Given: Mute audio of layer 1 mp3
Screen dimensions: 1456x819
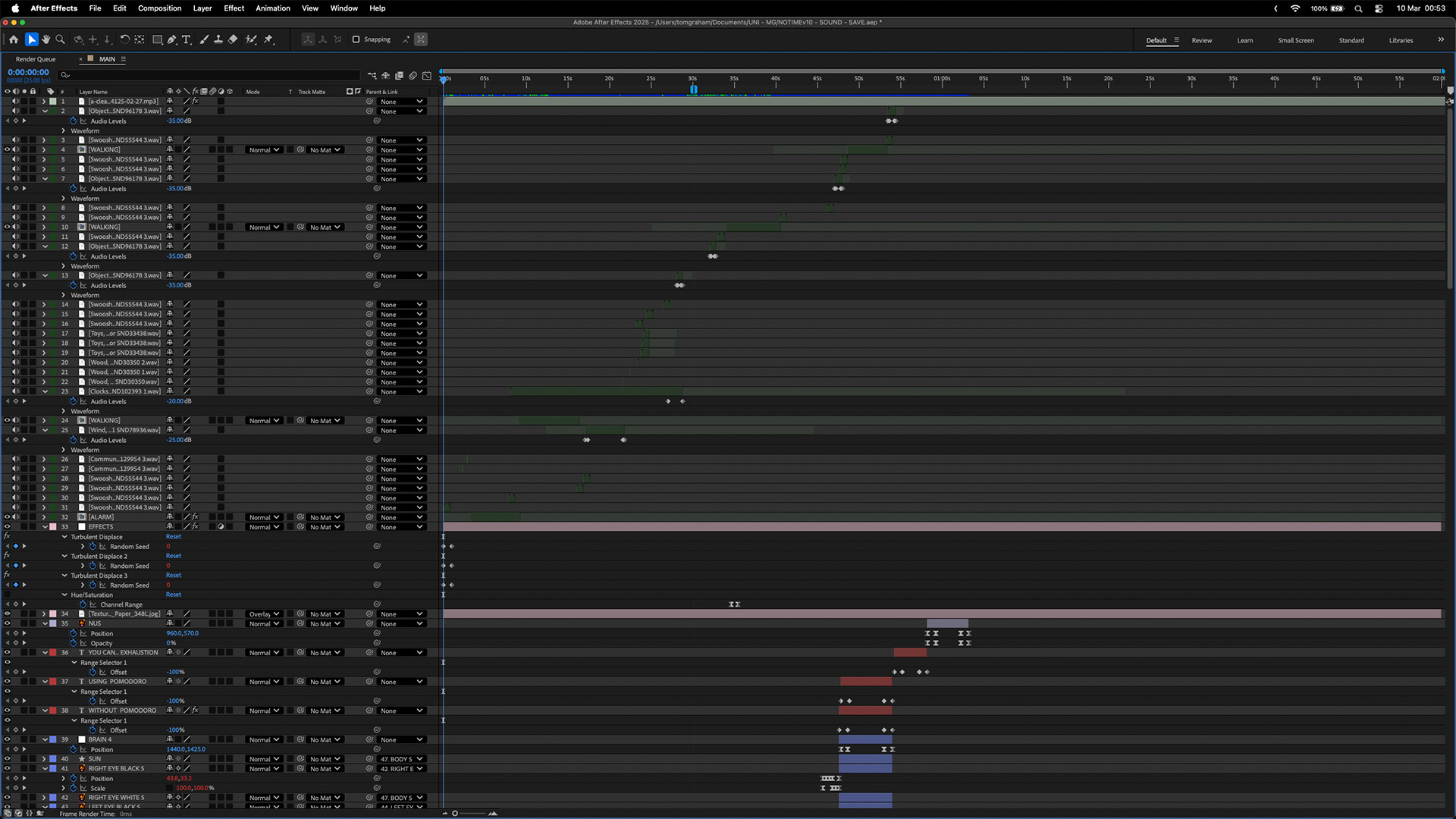Looking at the screenshot, I should pyautogui.click(x=15, y=101).
